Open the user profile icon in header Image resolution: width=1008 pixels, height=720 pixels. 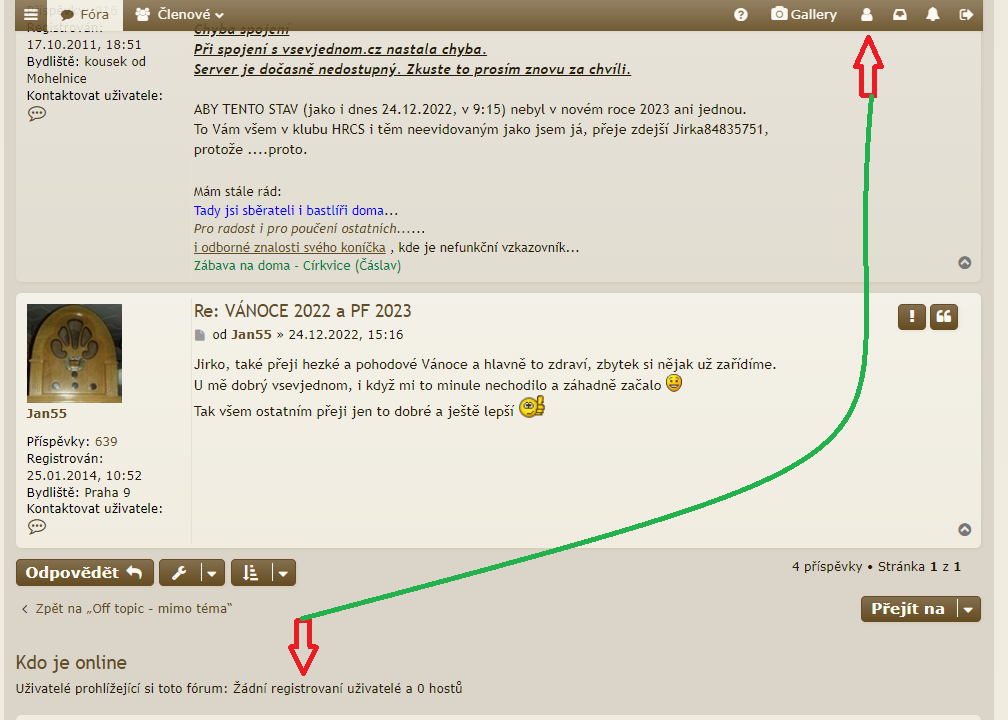point(867,15)
